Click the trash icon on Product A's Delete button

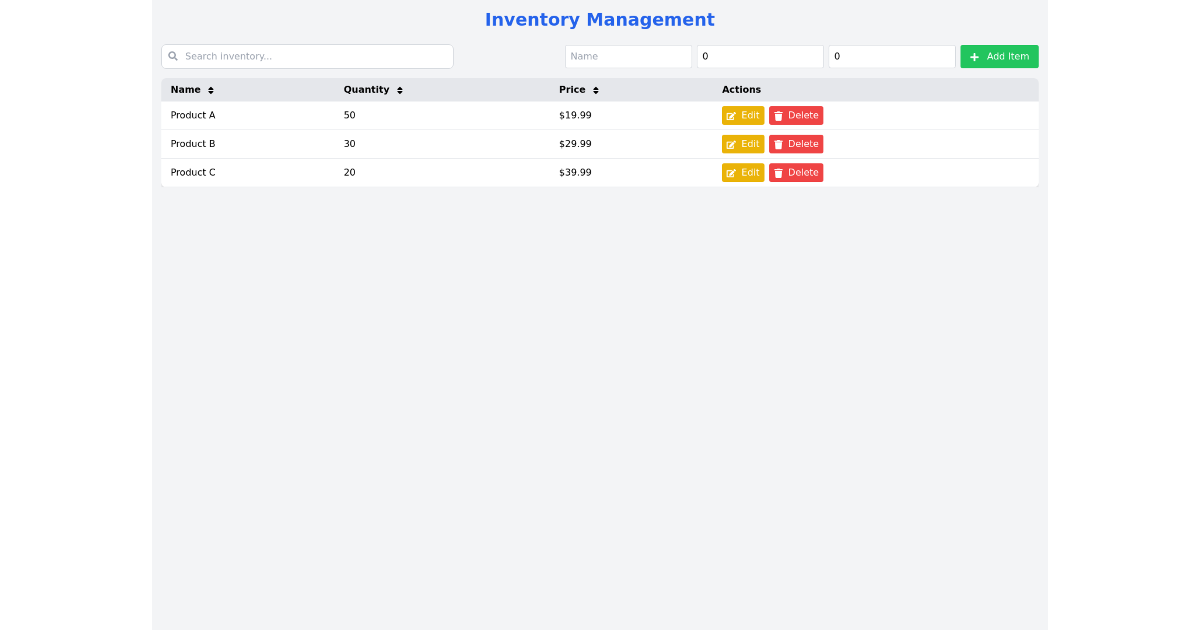[x=779, y=115]
